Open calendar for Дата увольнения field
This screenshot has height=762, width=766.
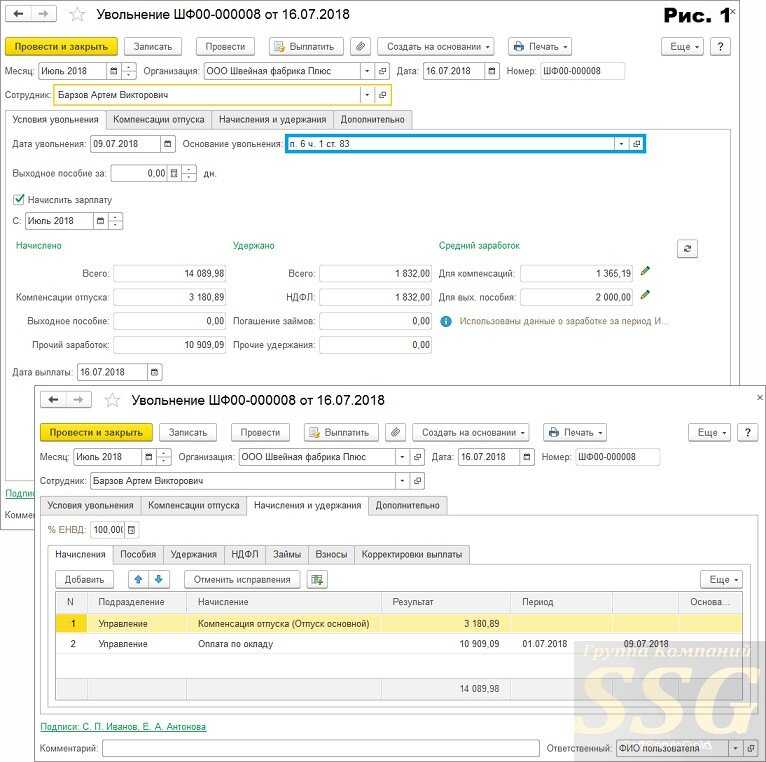[168, 144]
